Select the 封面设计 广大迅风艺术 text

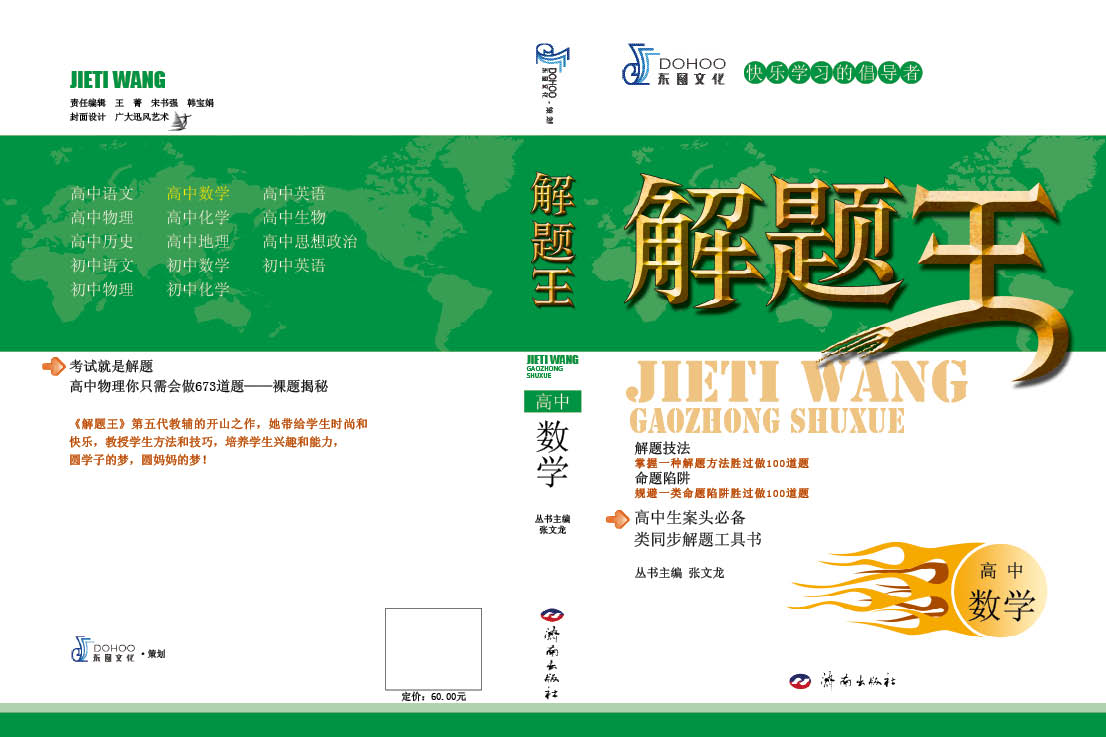(x=119, y=117)
